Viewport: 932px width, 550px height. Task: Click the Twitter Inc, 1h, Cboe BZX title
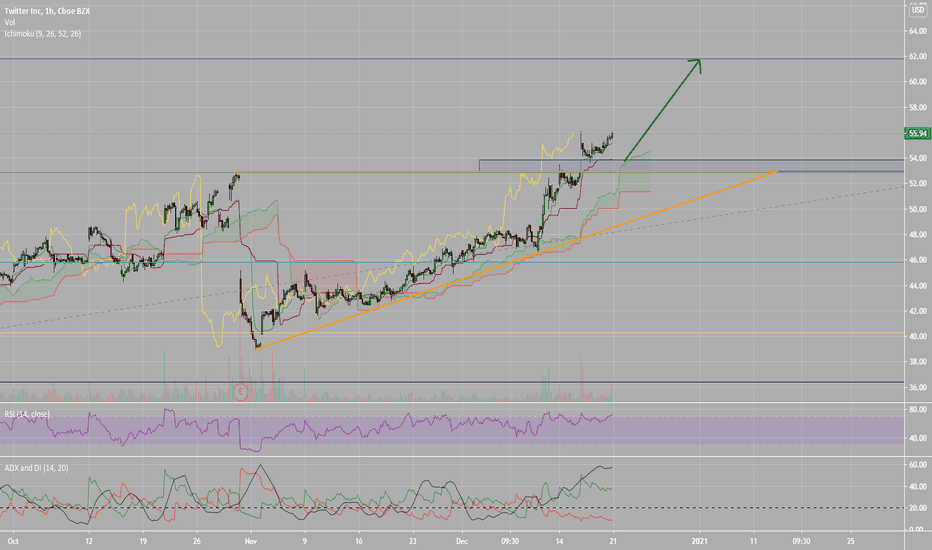pyautogui.click(x=47, y=11)
